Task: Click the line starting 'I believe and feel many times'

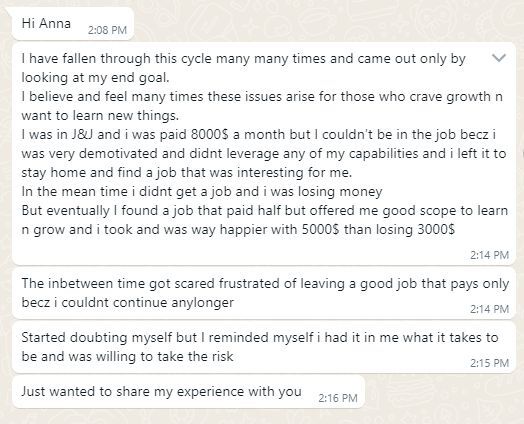Action: click(x=262, y=97)
